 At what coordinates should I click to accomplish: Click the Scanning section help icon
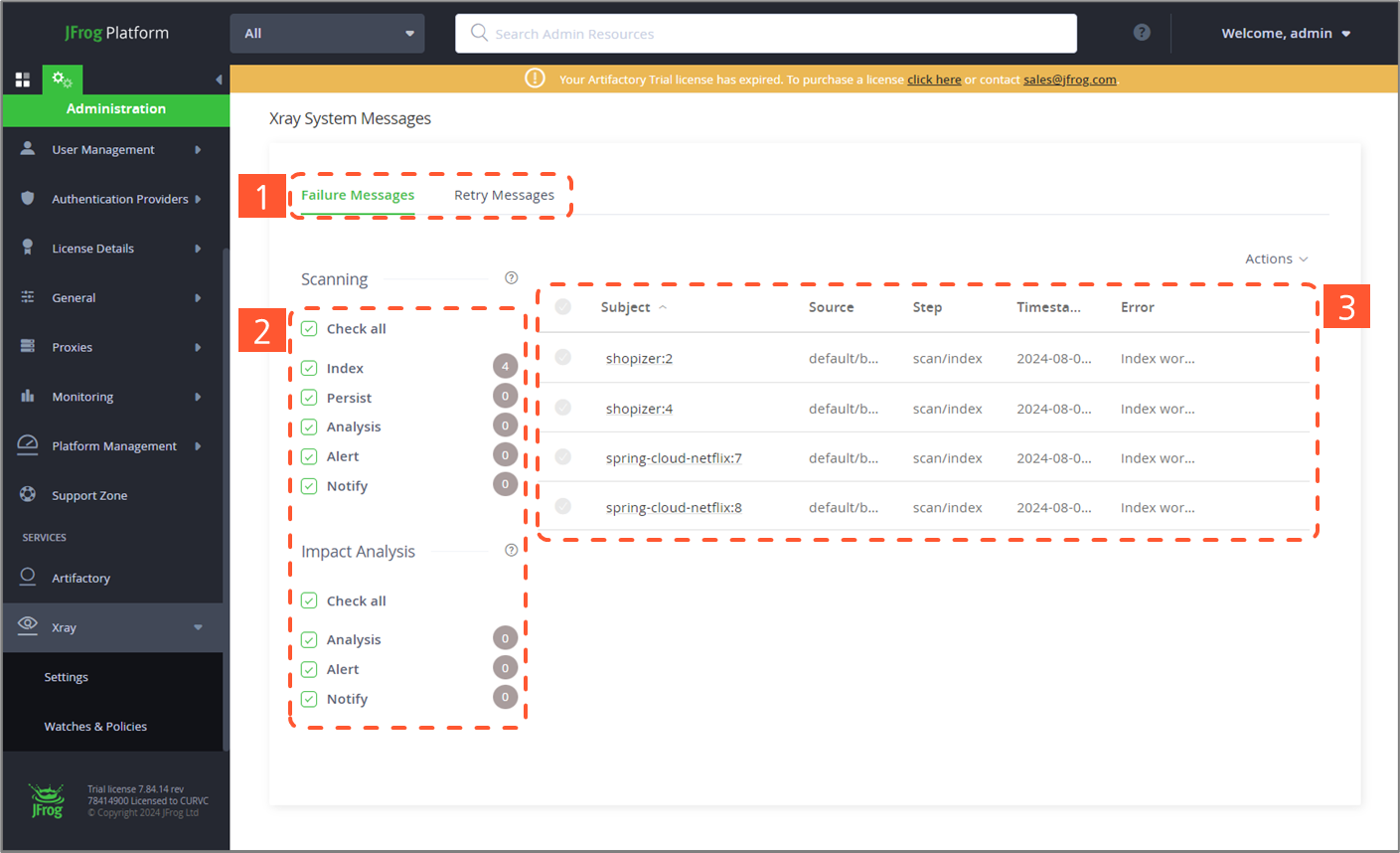pos(511,278)
